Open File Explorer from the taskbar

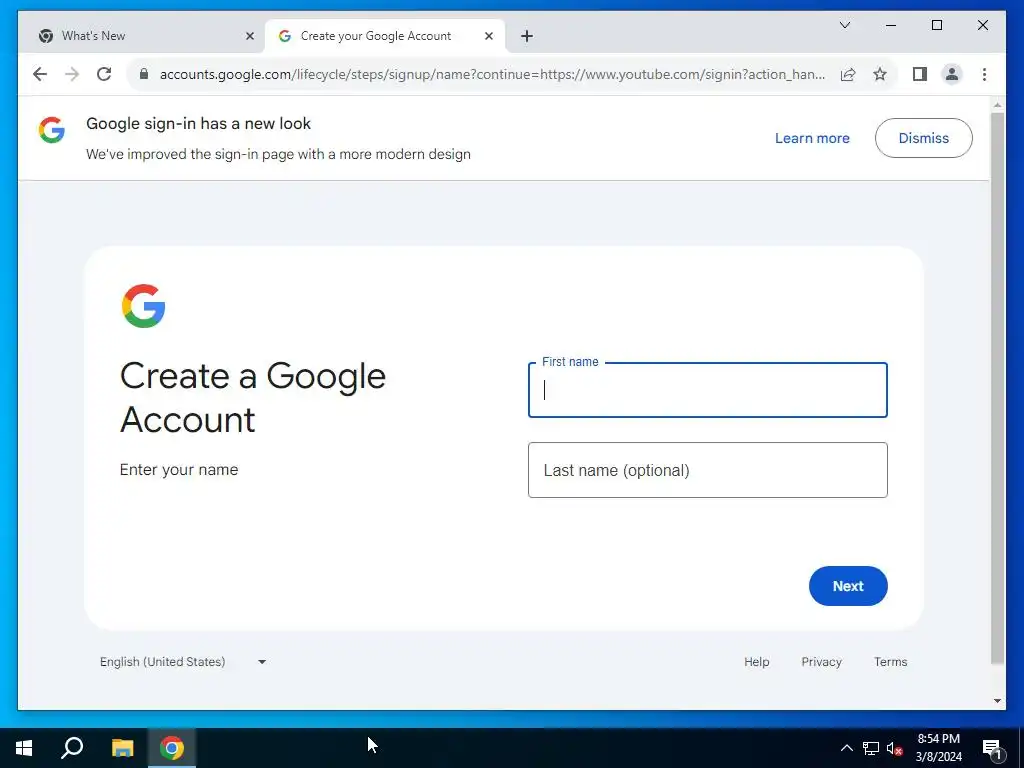[122, 748]
